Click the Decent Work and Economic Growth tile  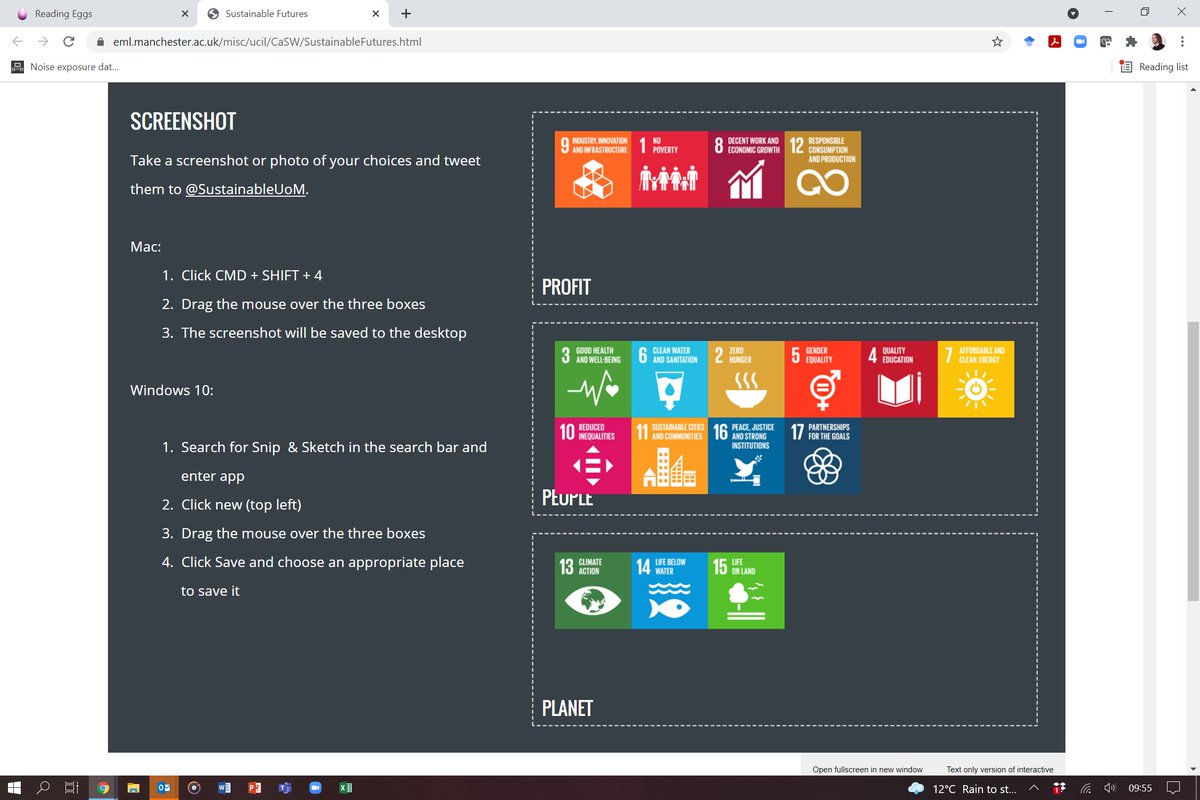click(x=746, y=169)
